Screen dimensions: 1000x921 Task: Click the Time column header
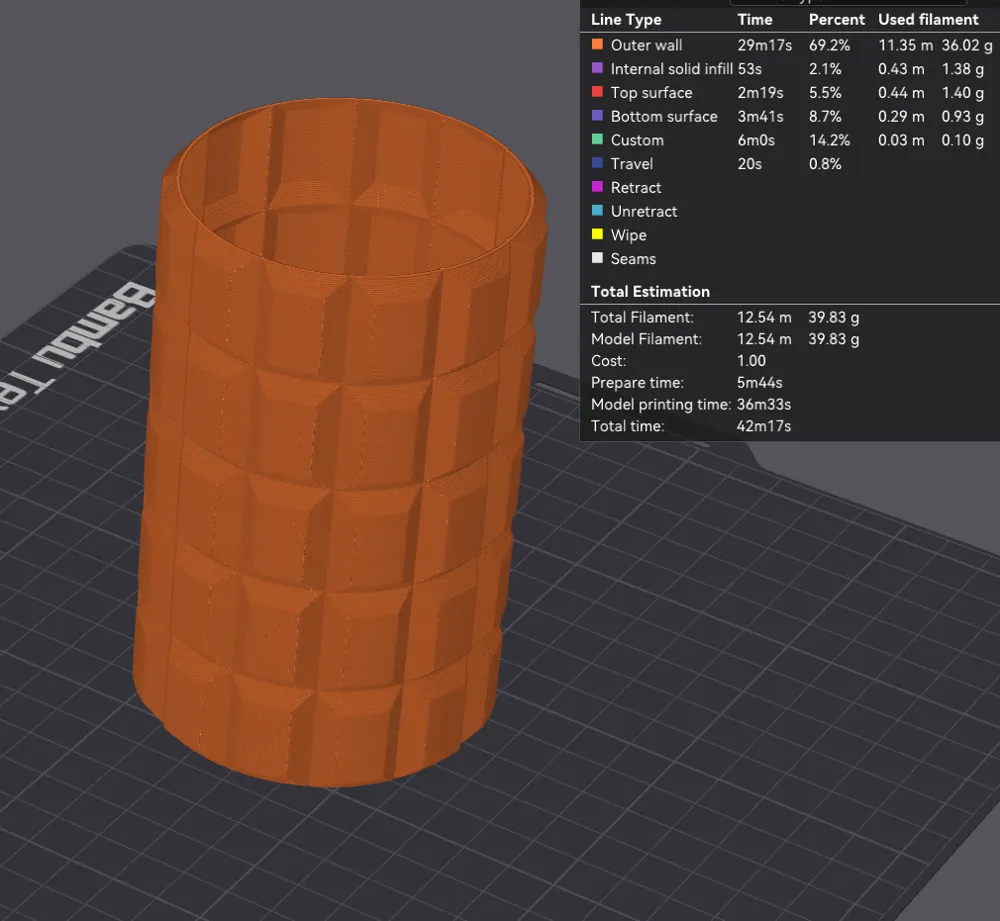tap(754, 20)
